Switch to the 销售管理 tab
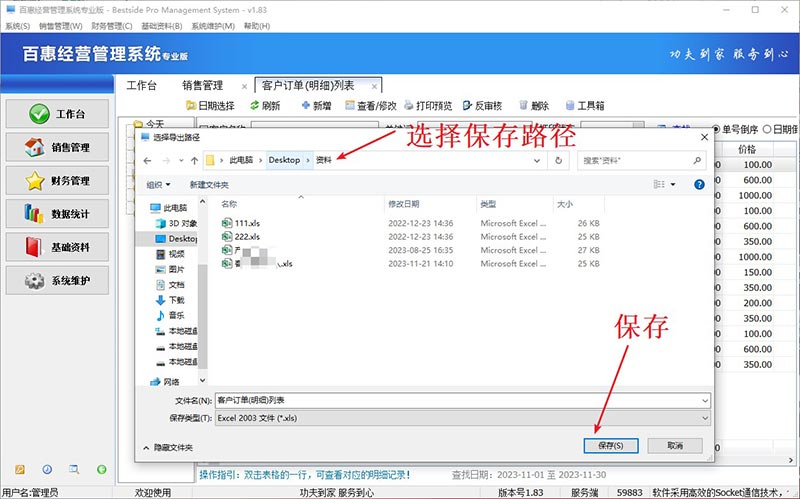800x499 pixels. coord(203,85)
